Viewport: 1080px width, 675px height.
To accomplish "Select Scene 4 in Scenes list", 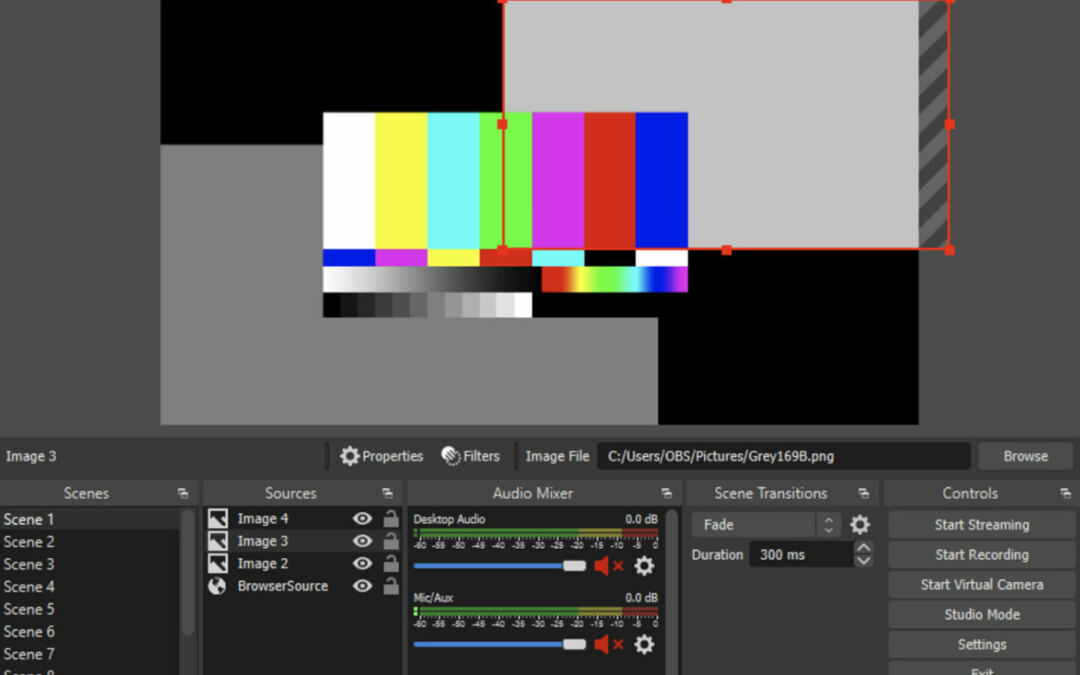I will pyautogui.click(x=30, y=587).
